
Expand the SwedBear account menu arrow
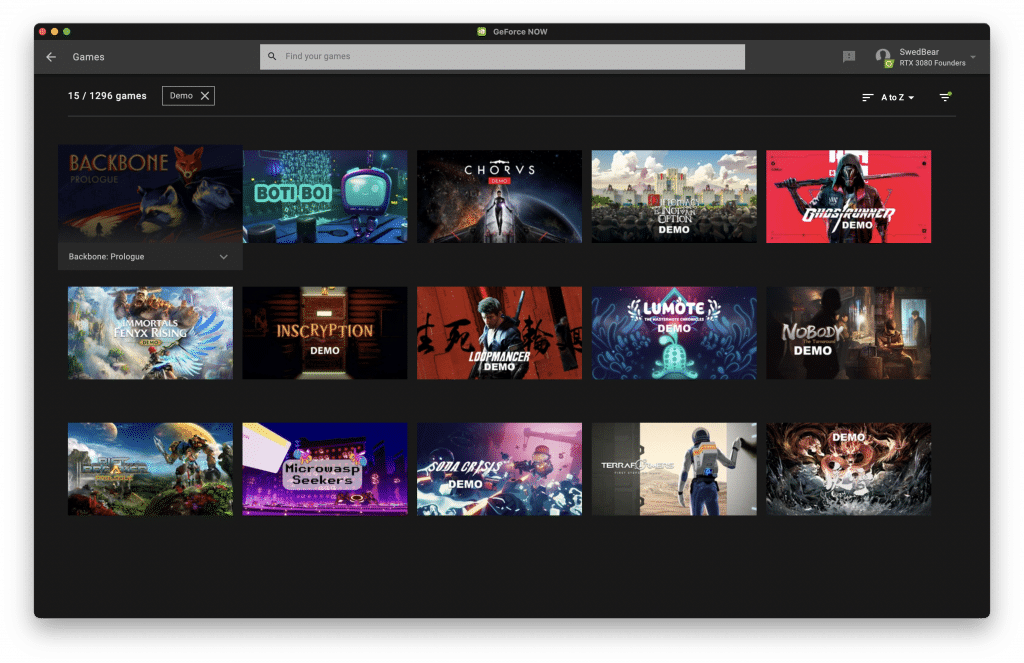click(973, 57)
